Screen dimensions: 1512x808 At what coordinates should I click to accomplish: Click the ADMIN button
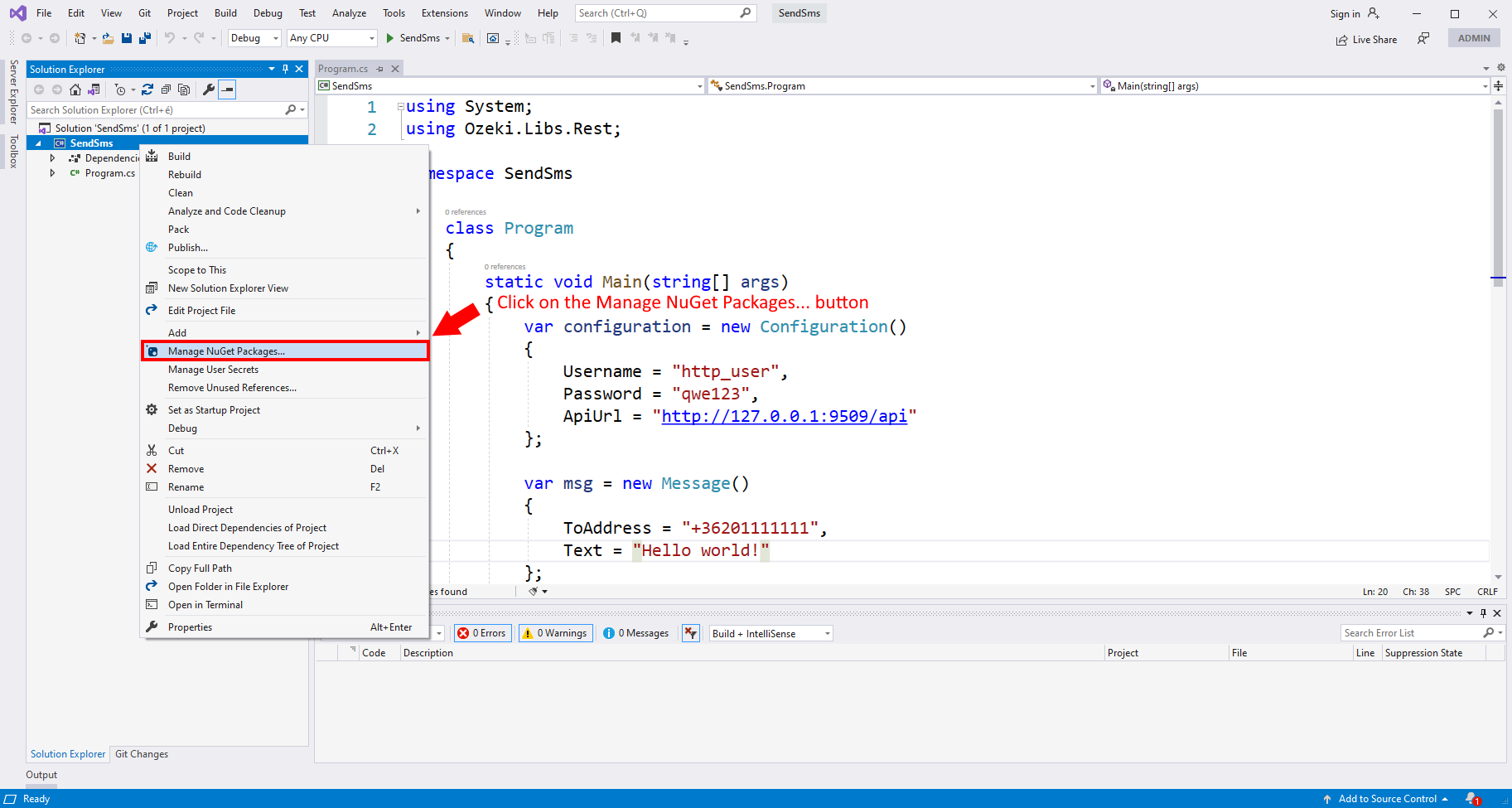pyautogui.click(x=1474, y=38)
